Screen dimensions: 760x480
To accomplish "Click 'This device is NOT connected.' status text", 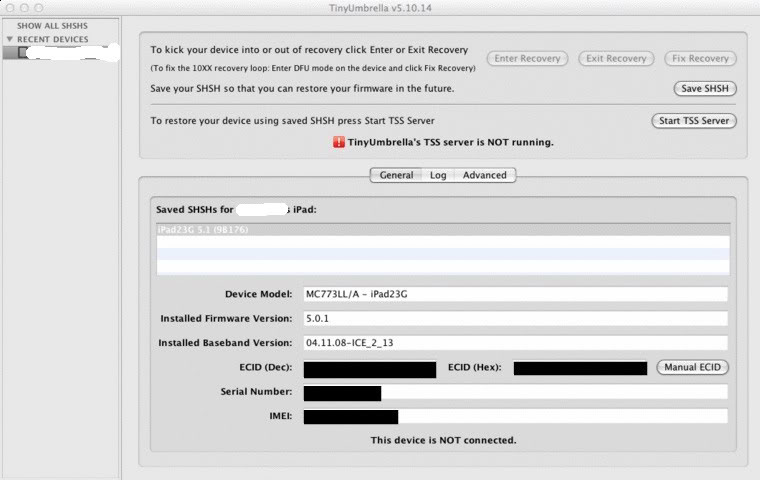I will [443, 440].
